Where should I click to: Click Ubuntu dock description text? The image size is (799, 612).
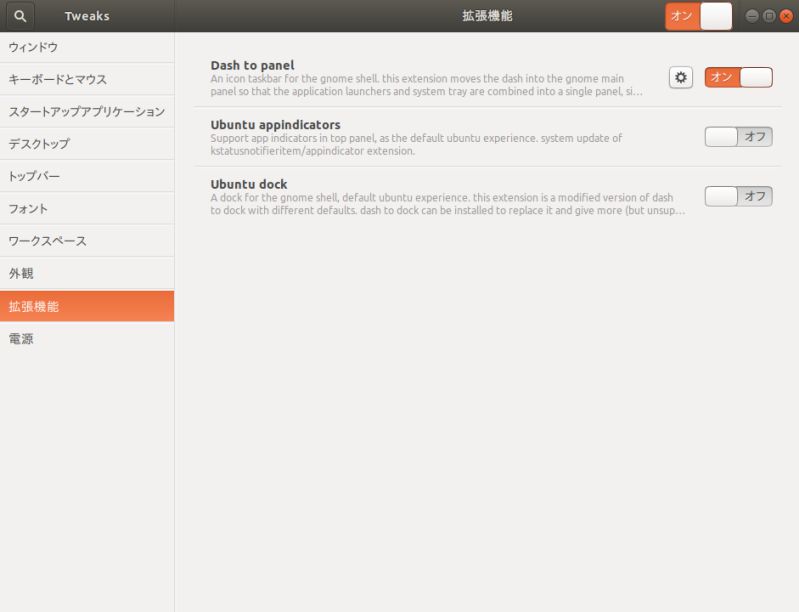[x=447, y=204]
